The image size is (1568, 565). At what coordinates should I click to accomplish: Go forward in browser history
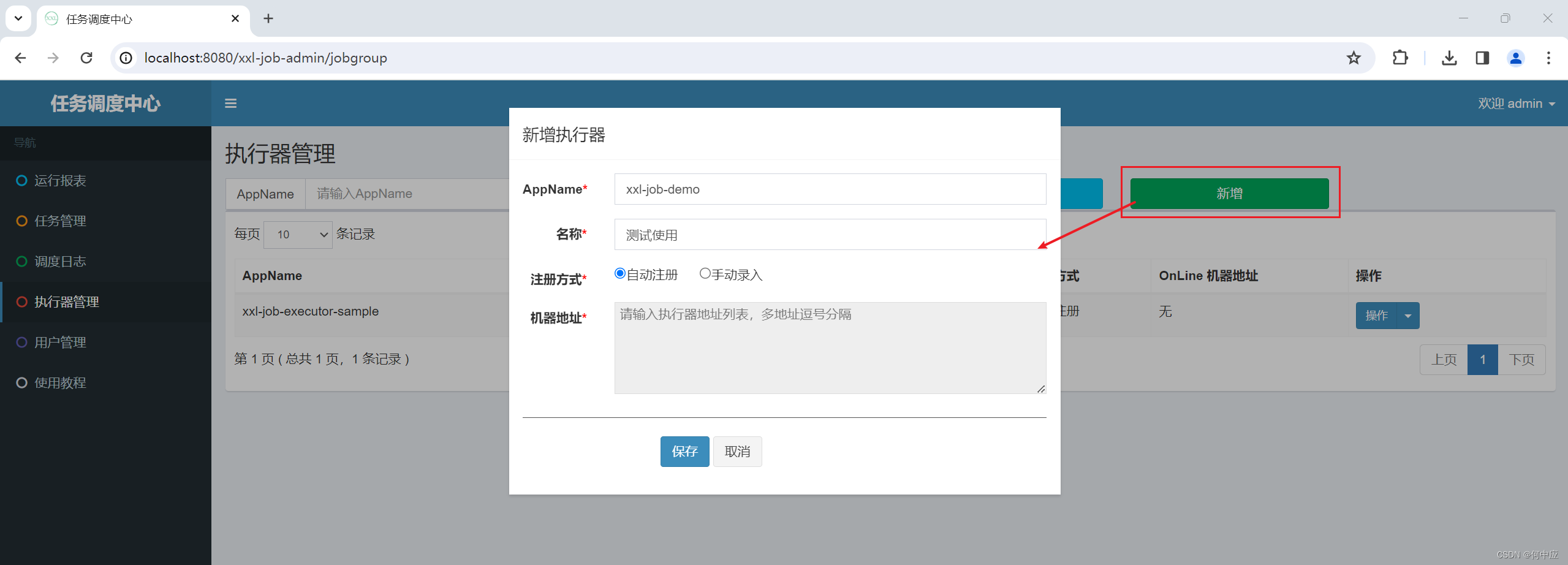pos(53,58)
